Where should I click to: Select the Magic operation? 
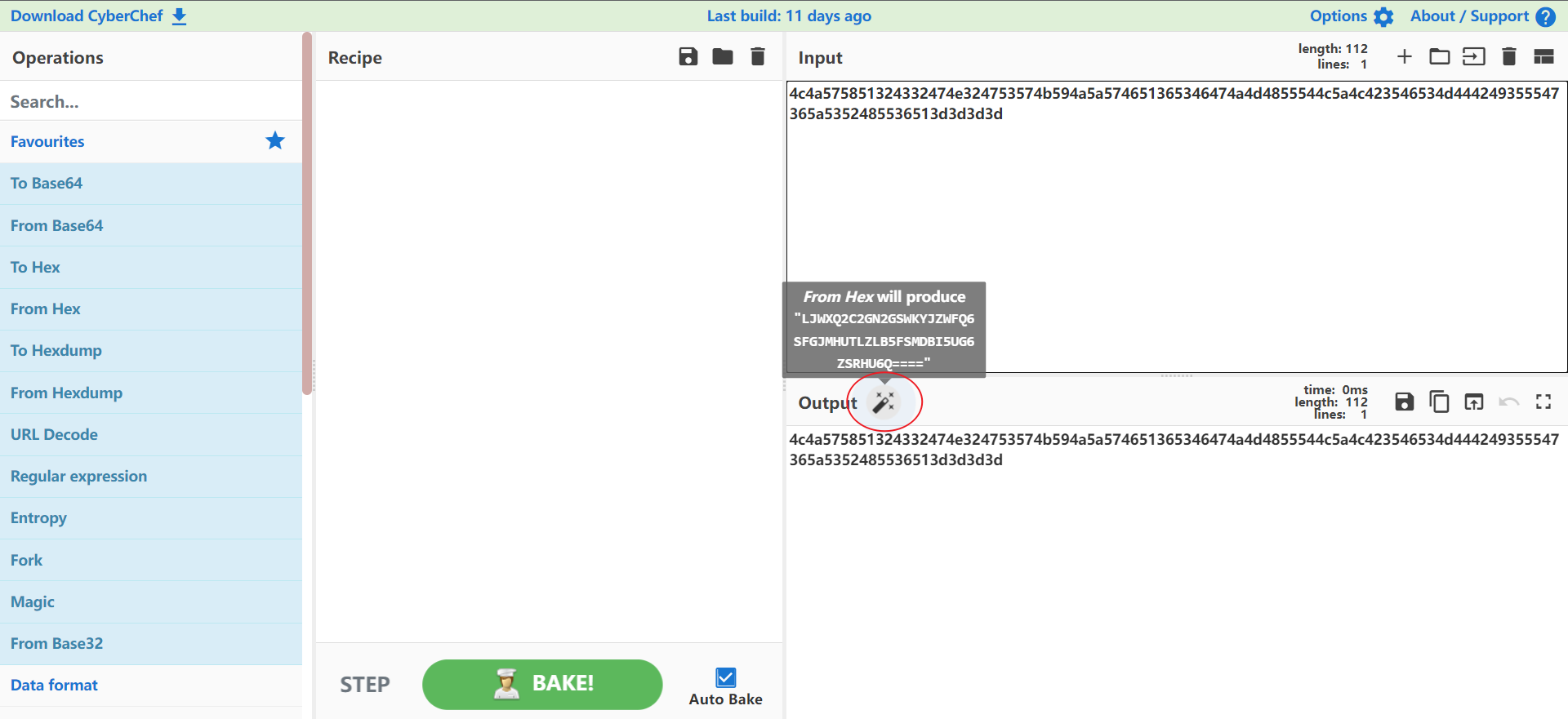pyautogui.click(x=151, y=601)
